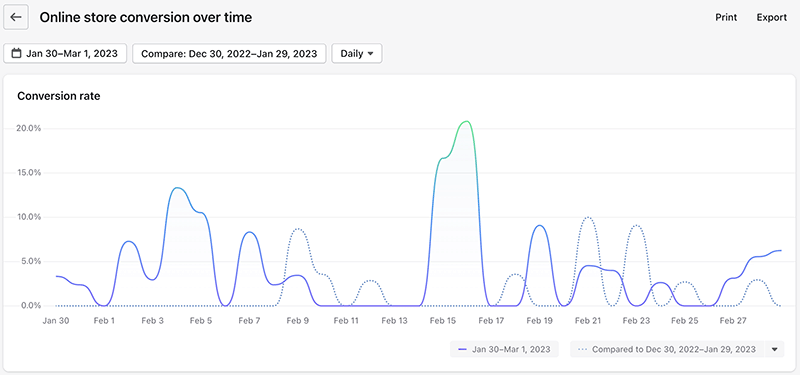
Task: Click the 15.0% y-axis label
Action: tap(29, 172)
